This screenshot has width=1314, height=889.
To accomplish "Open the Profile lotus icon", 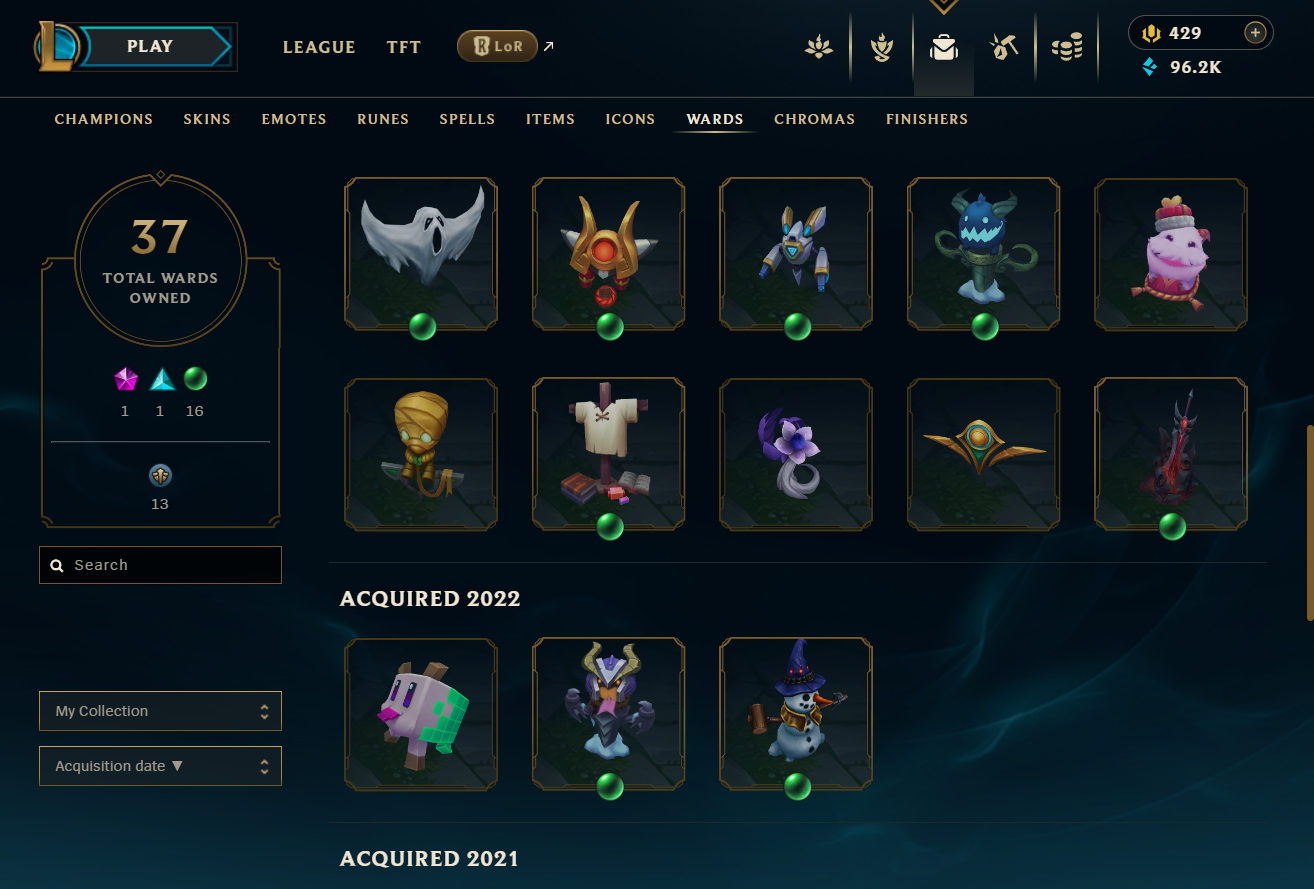I will [819, 47].
